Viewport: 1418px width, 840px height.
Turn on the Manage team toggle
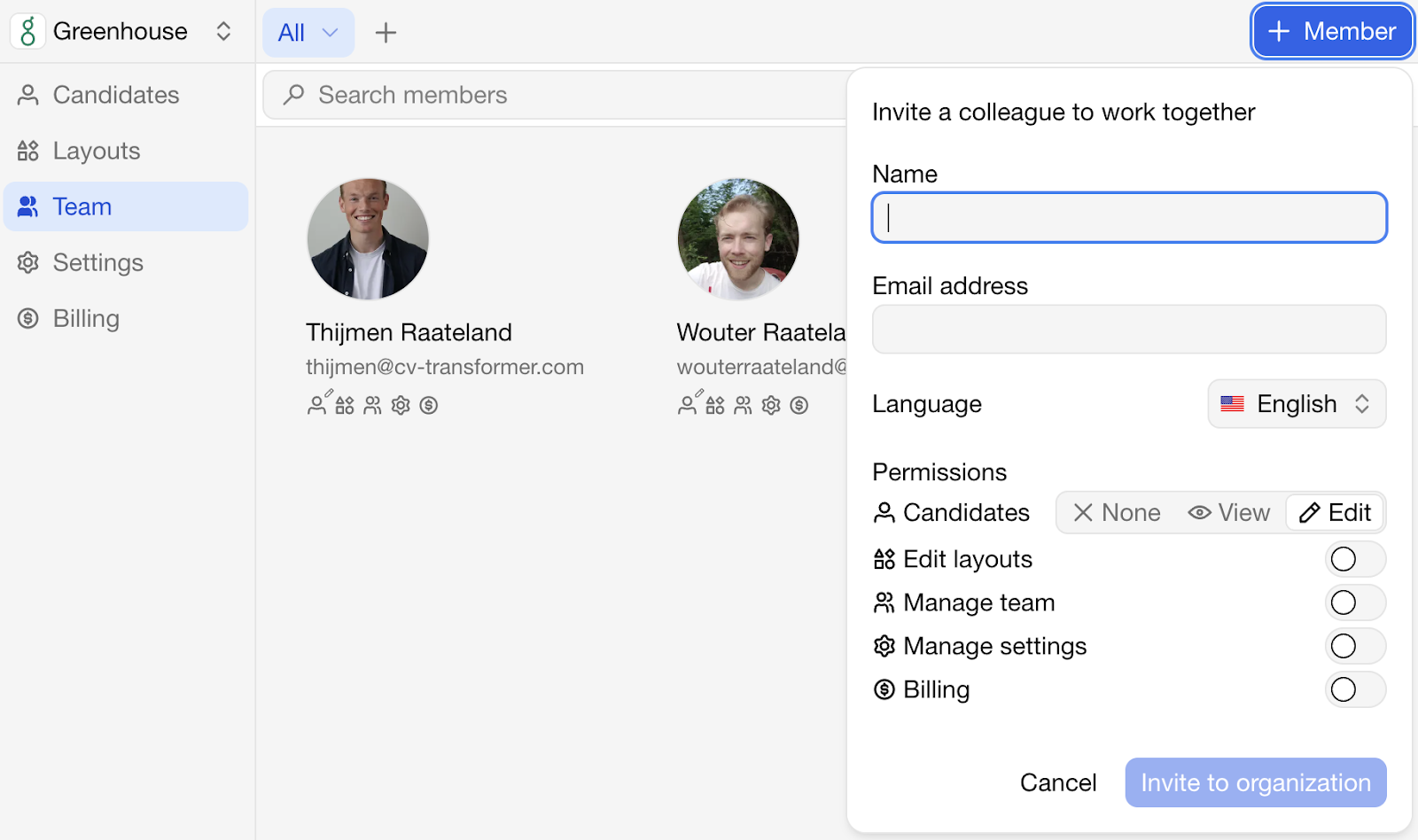pos(1355,603)
